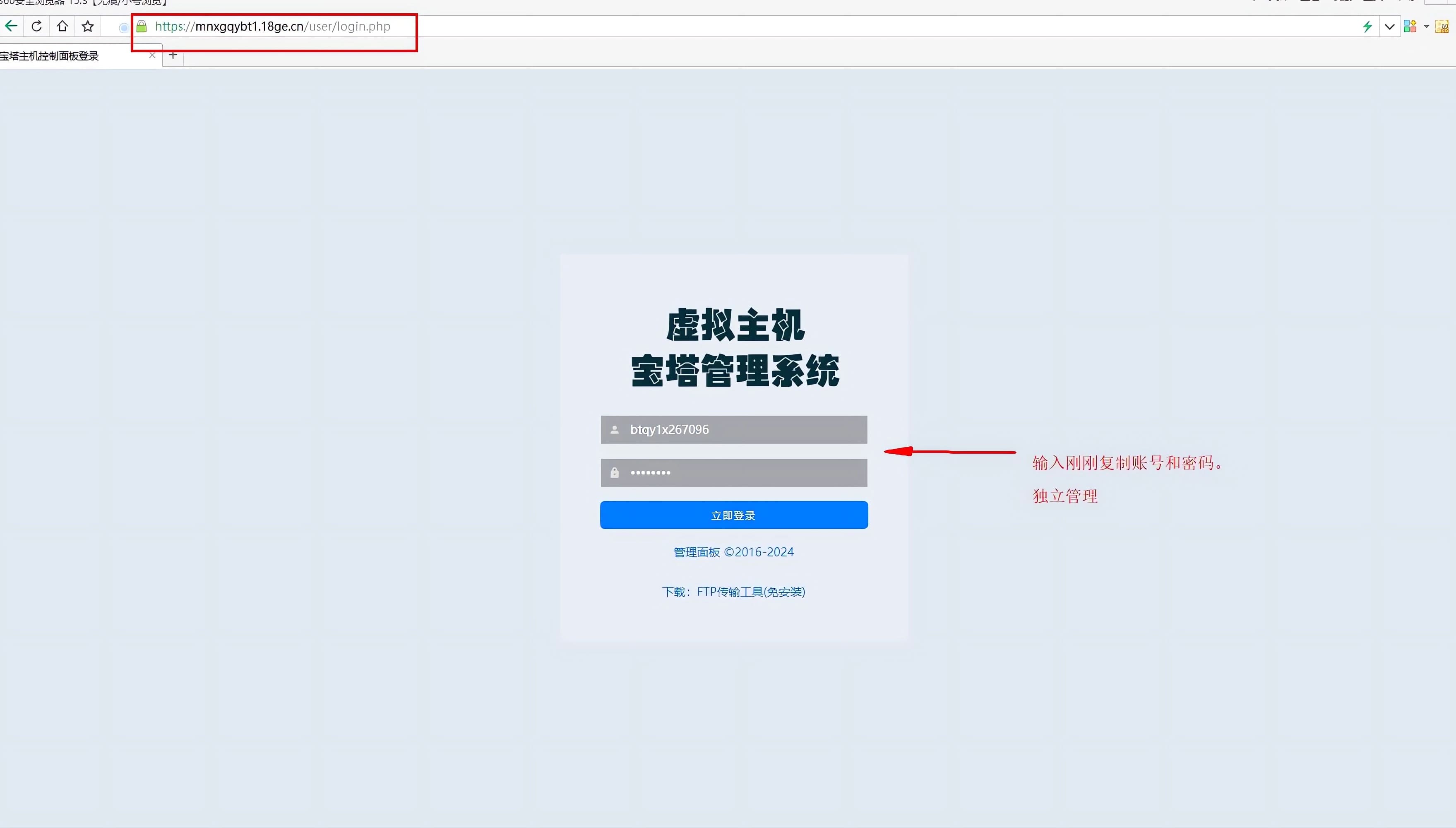Click the address bar URL text
This screenshot has height=828, width=1456.
[x=272, y=26]
